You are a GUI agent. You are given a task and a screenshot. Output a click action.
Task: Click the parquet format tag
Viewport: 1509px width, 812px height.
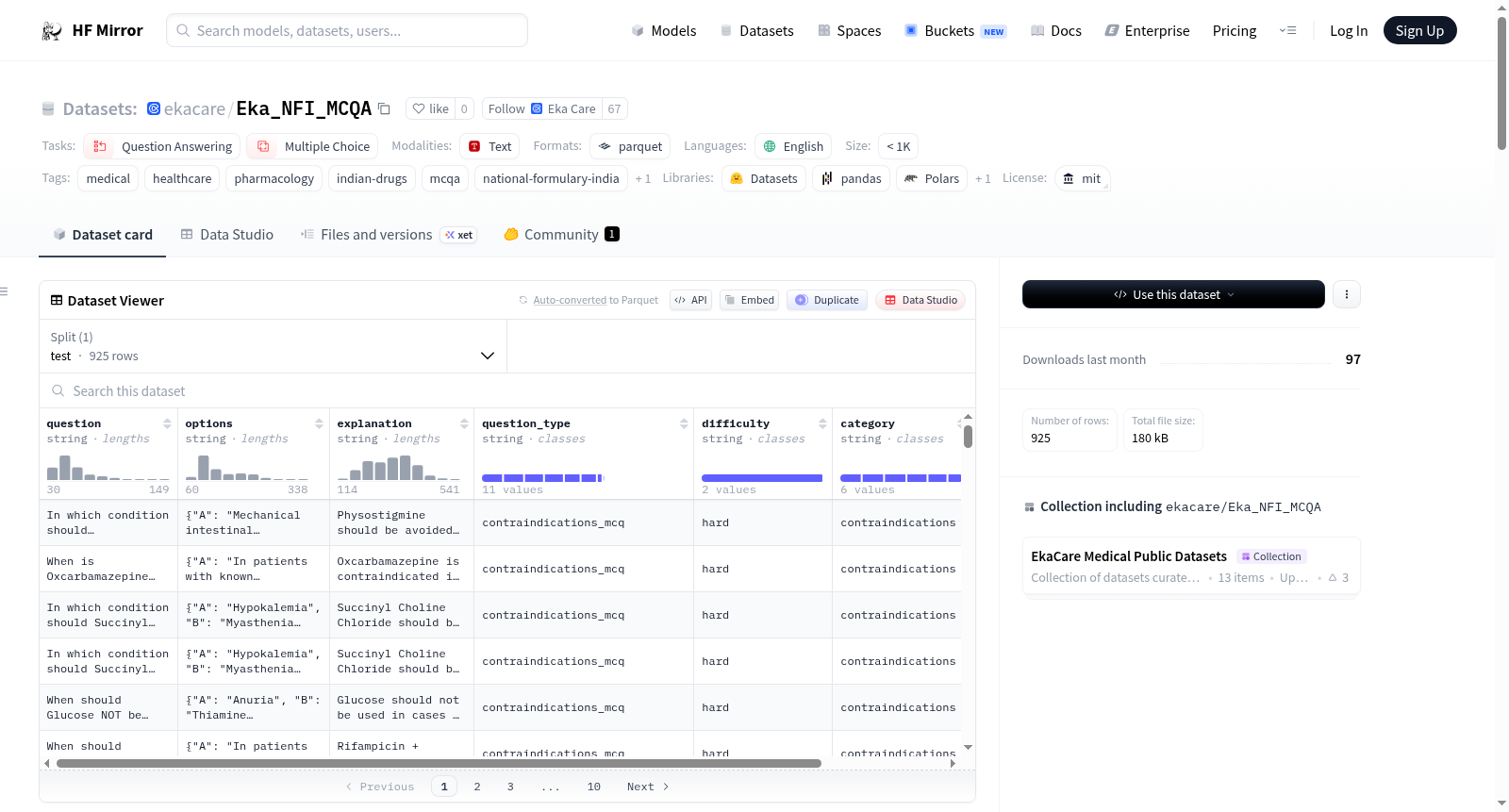(x=630, y=146)
